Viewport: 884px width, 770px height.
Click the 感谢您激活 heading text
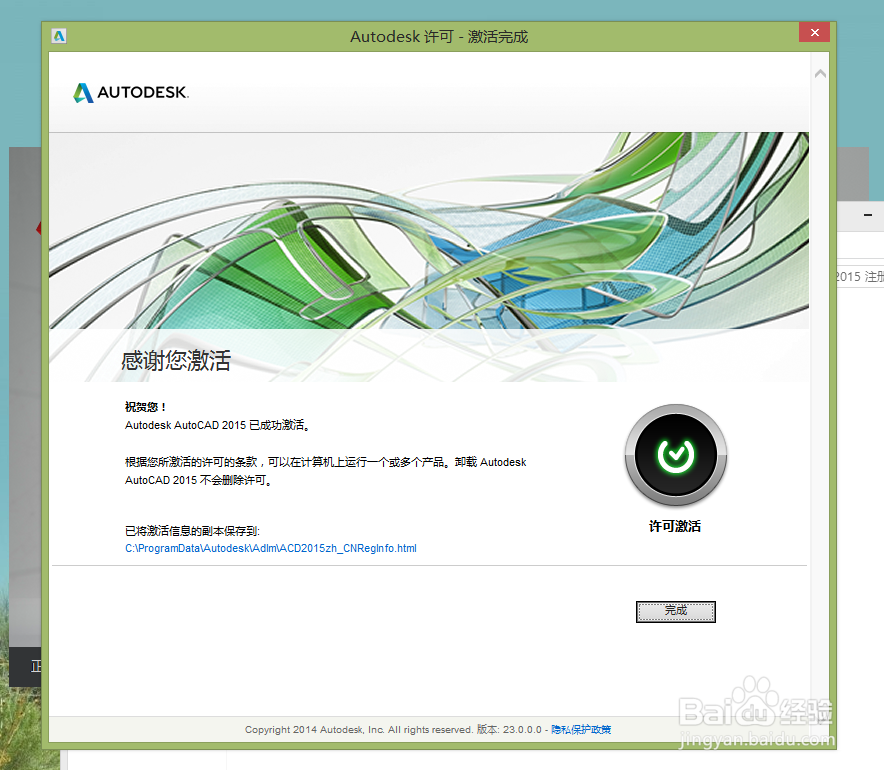[x=174, y=362]
